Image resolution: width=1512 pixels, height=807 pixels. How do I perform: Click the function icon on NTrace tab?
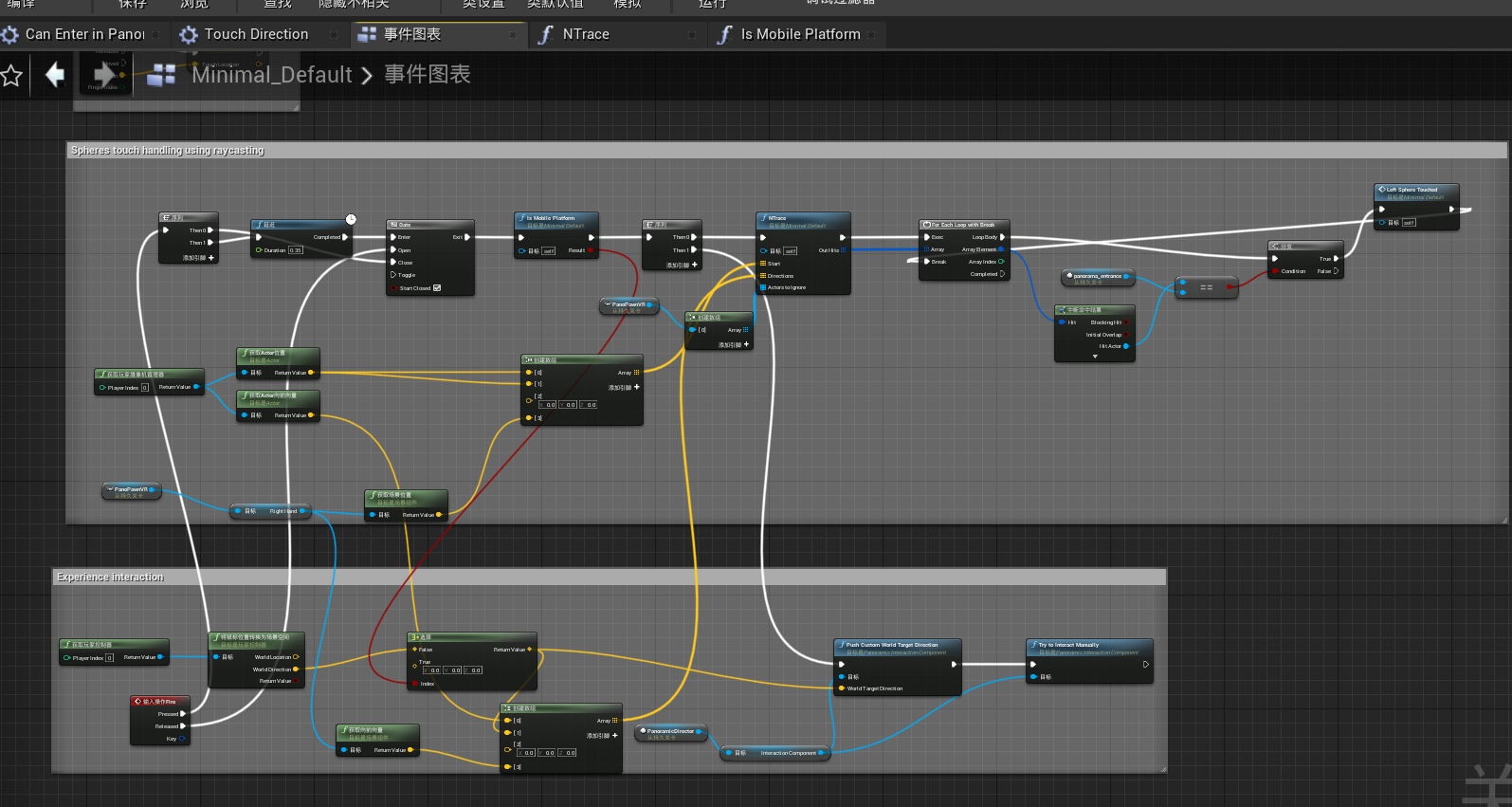click(545, 35)
